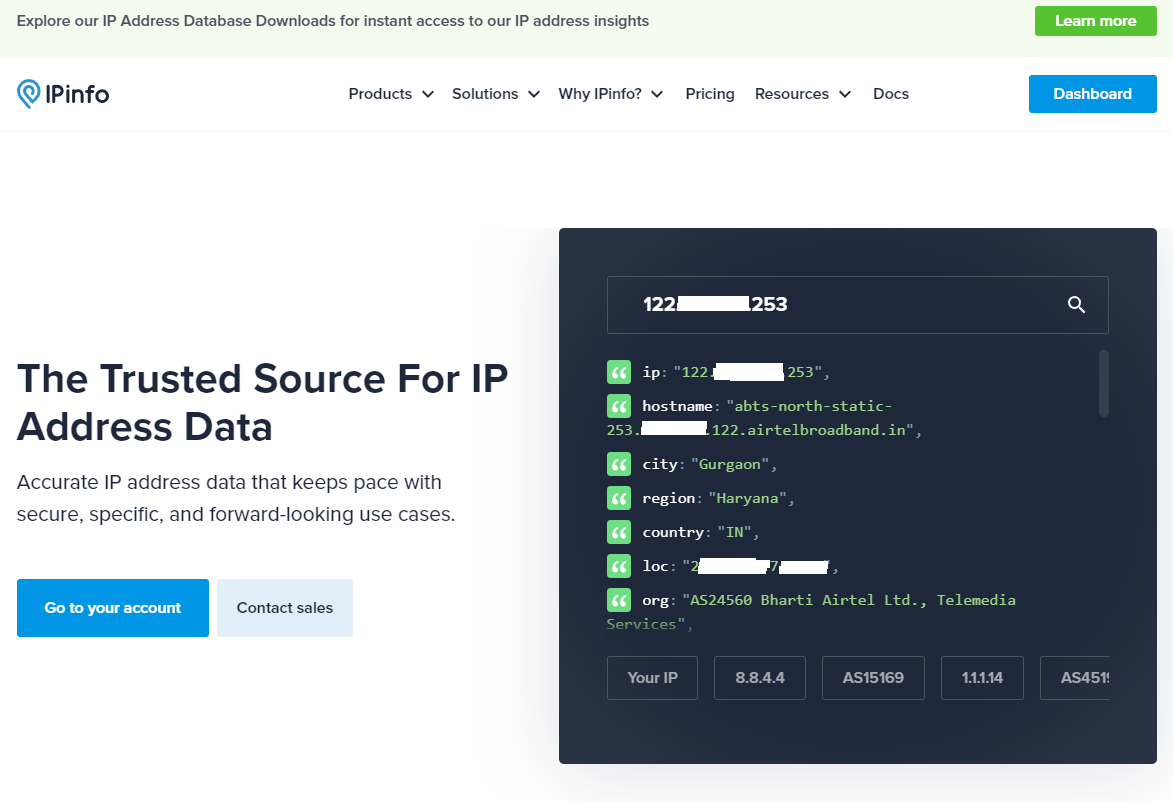Click the quote icon beside ip field
Screen dimensions: 1173x802
pyautogui.click(x=619, y=372)
